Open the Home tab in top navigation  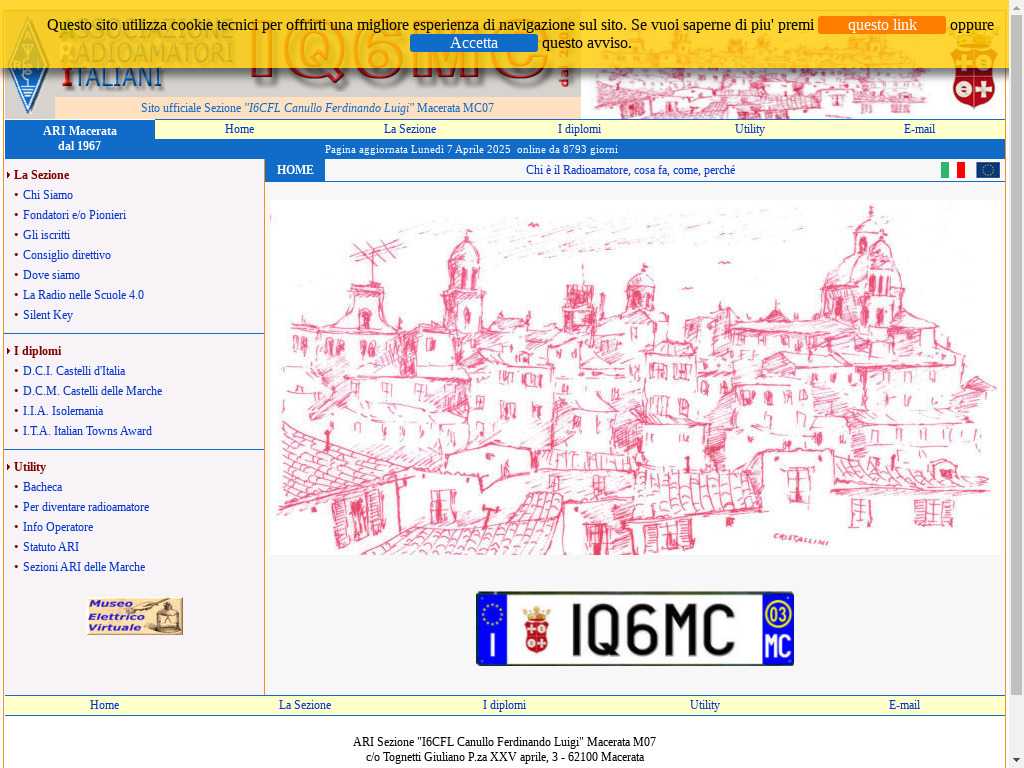click(x=239, y=129)
